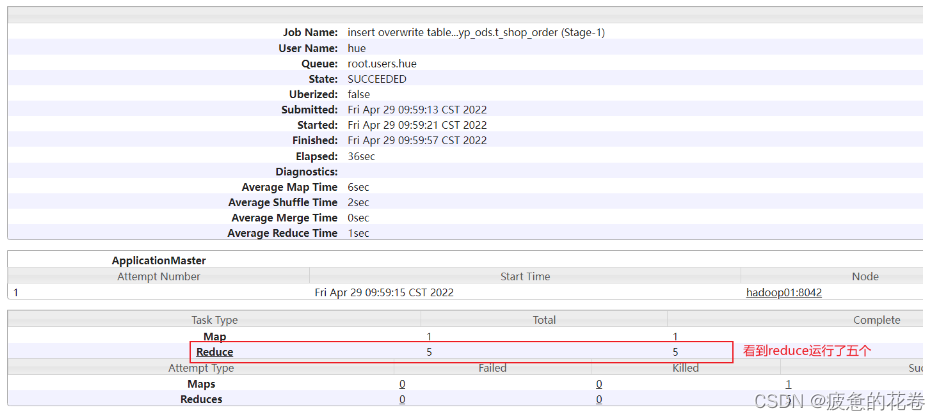Select Average Reduce Time value '1sec'

coord(358,233)
